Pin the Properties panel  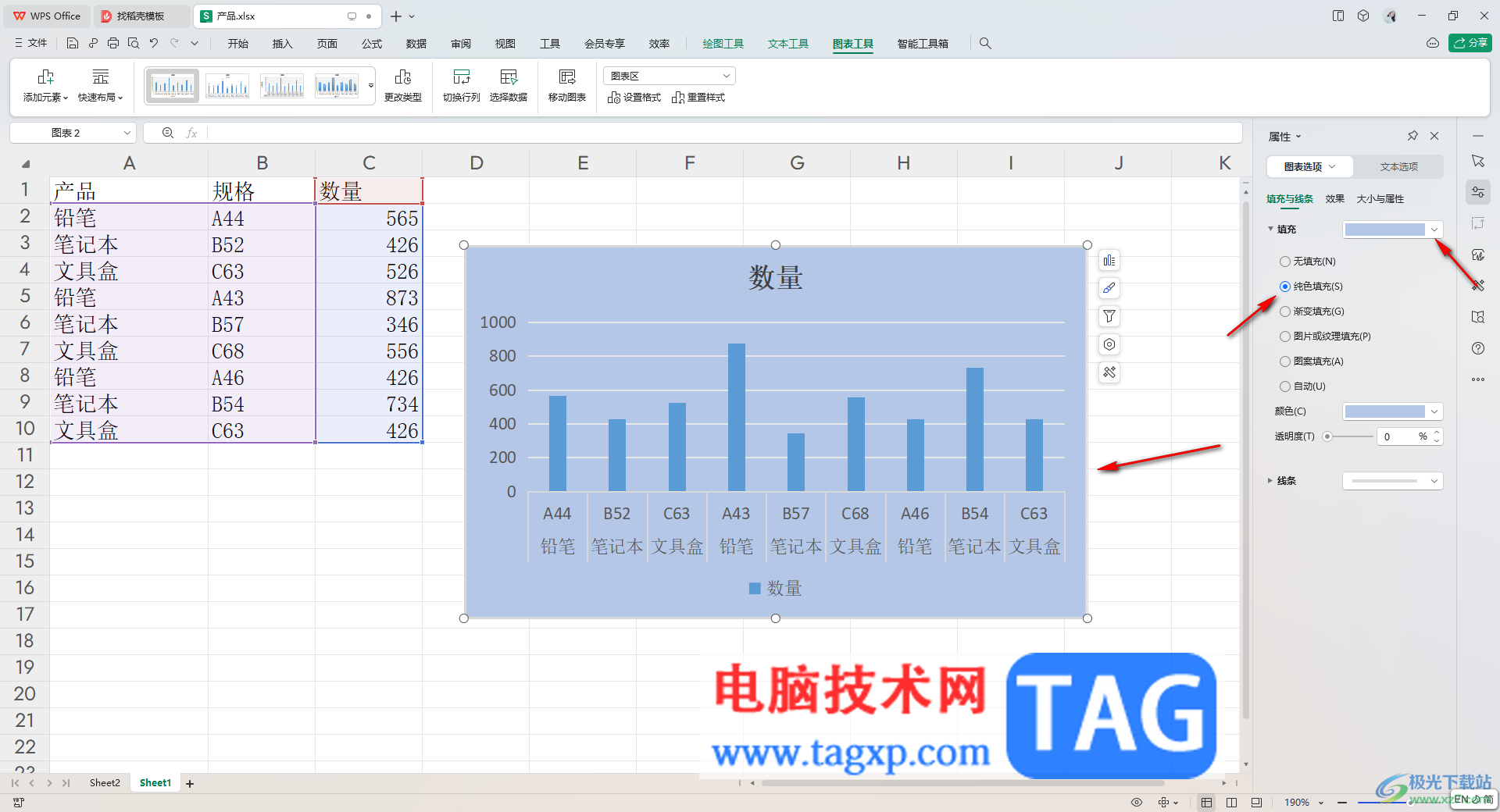click(x=1412, y=136)
